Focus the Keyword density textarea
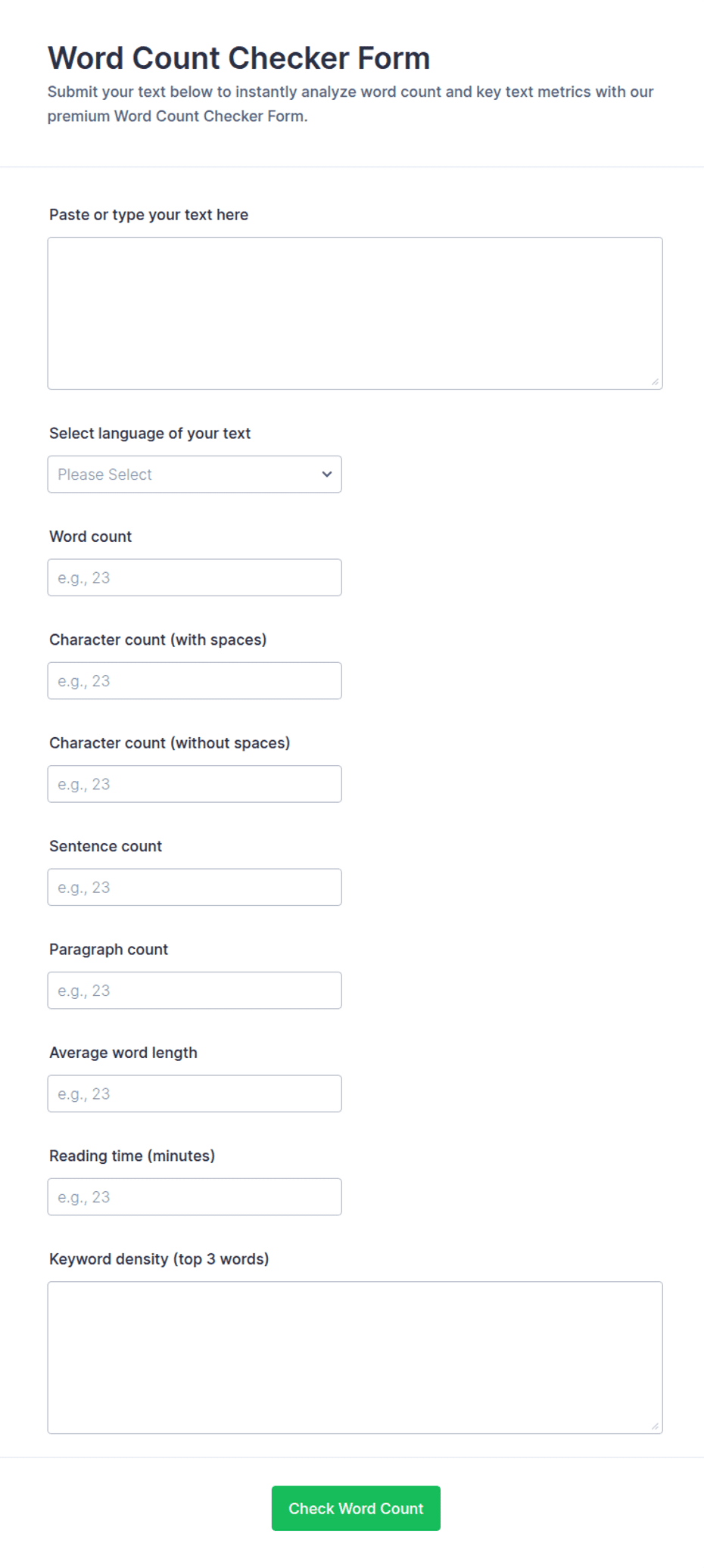The height and width of the screenshot is (1568, 704). click(355, 1358)
